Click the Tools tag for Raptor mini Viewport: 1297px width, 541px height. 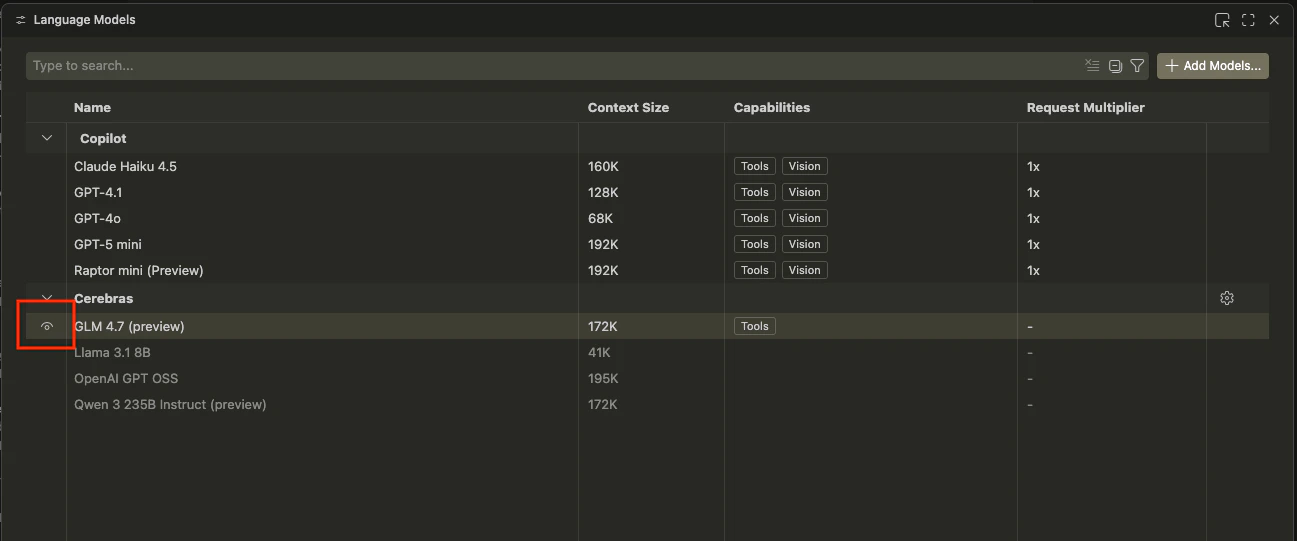tap(755, 270)
